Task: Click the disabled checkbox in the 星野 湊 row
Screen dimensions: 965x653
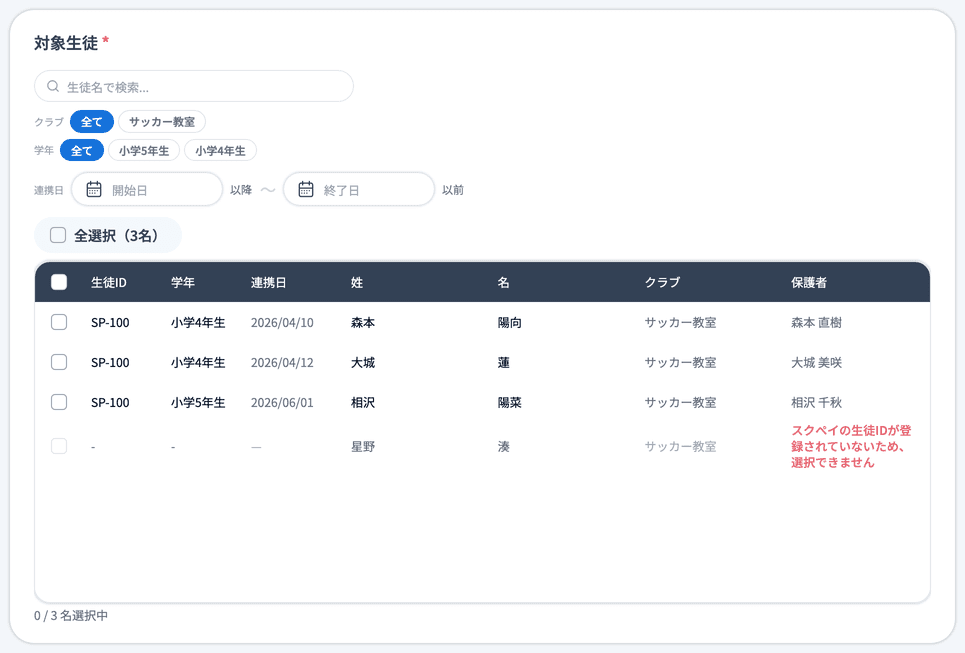Action: point(59,446)
